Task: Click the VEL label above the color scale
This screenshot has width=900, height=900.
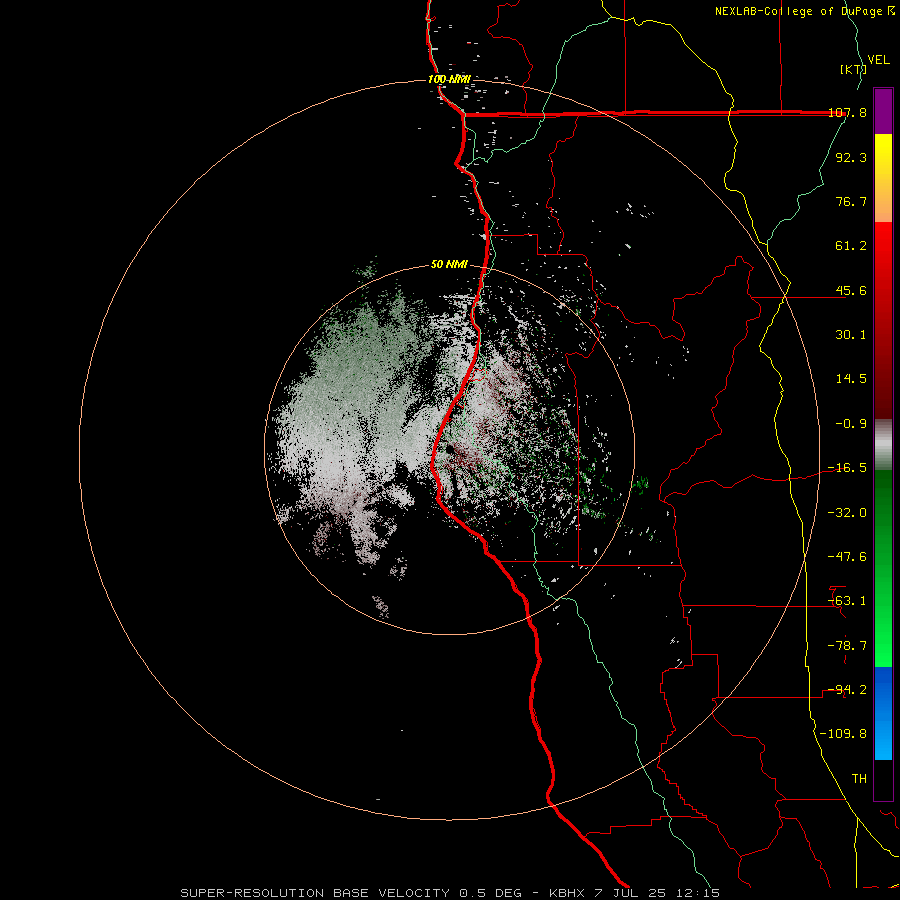Action: tap(878, 59)
